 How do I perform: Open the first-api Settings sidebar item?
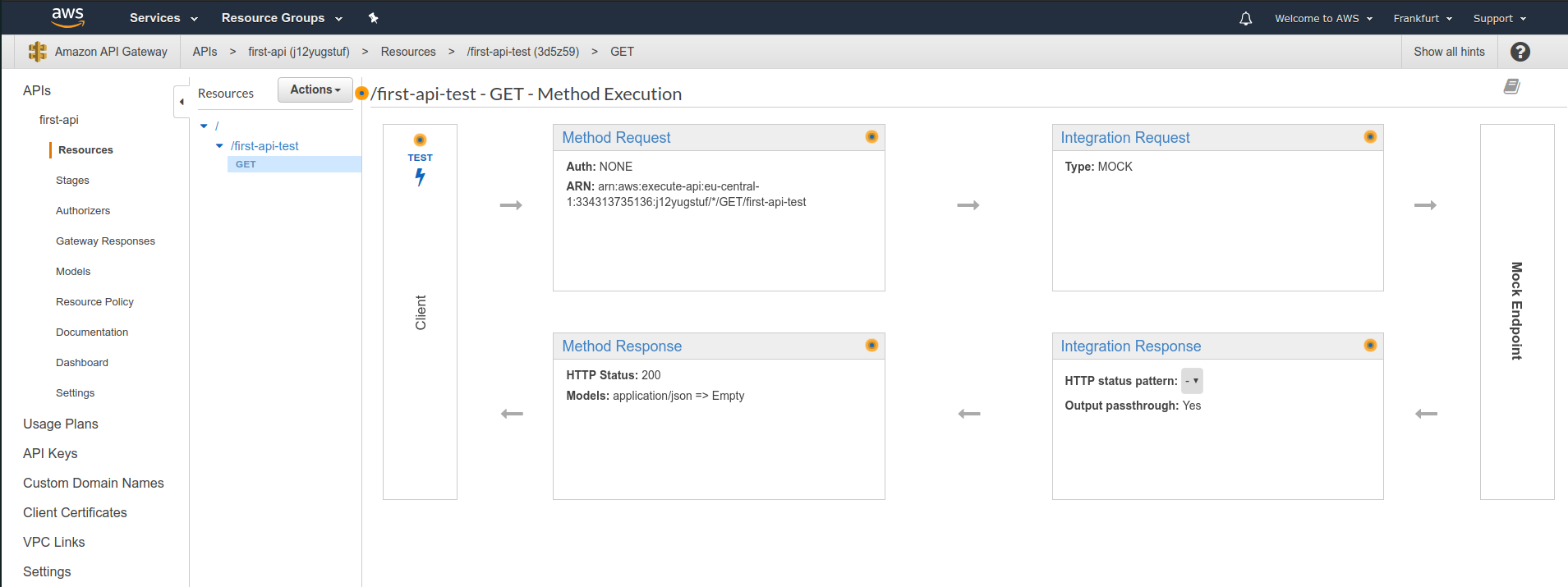[x=75, y=392]
